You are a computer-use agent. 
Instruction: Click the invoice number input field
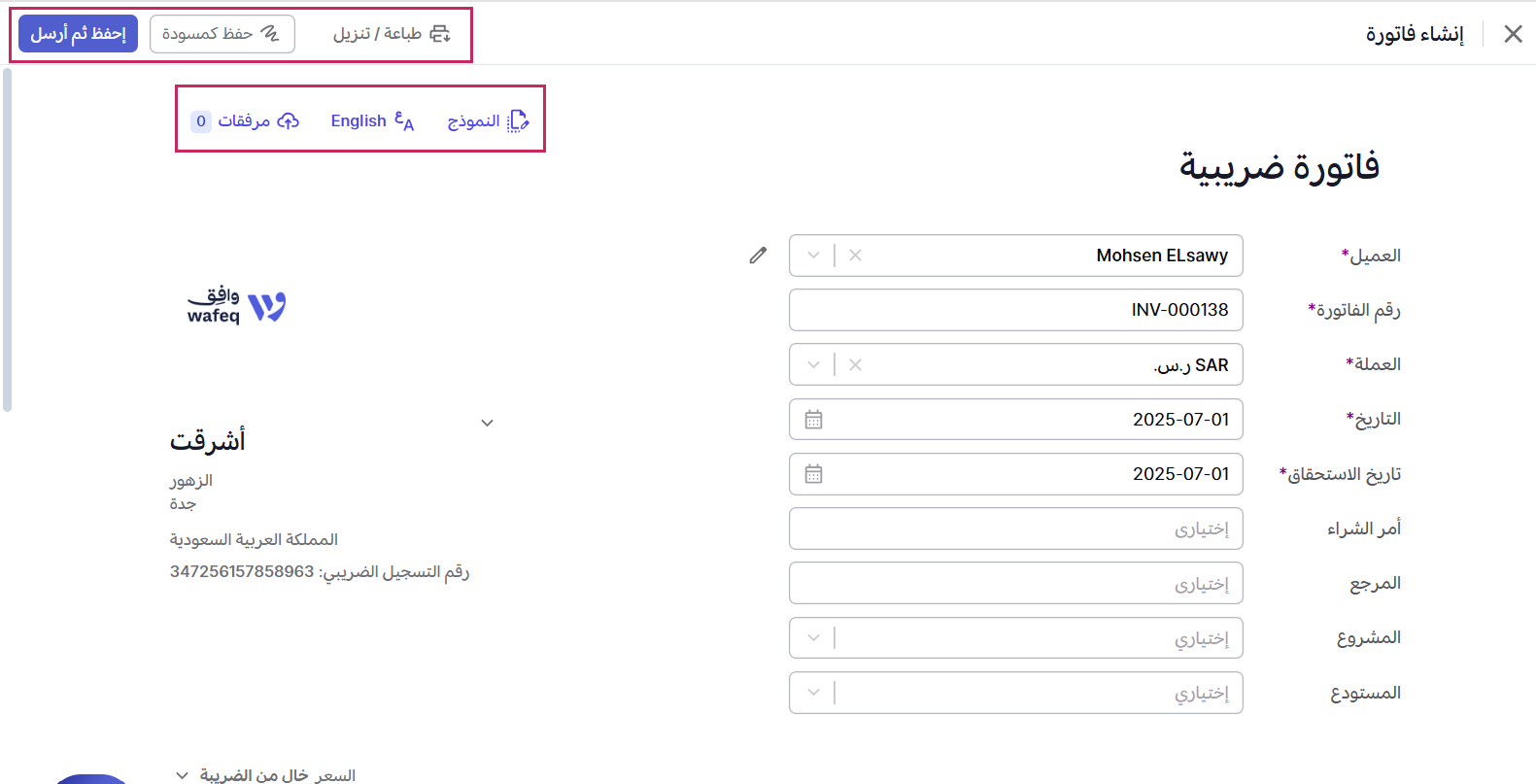point(1015,310)
